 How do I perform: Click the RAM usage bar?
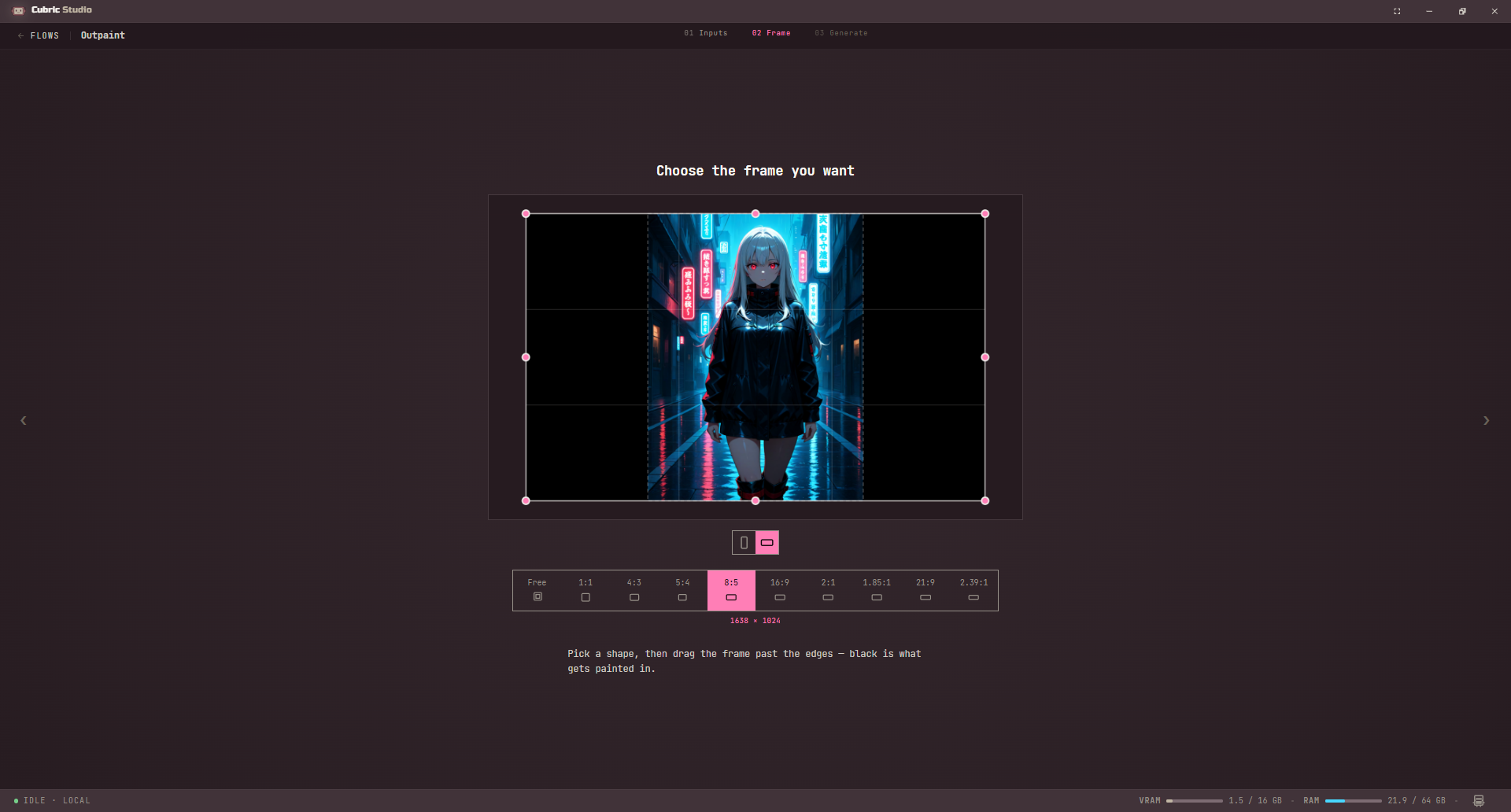(1353, 801)
